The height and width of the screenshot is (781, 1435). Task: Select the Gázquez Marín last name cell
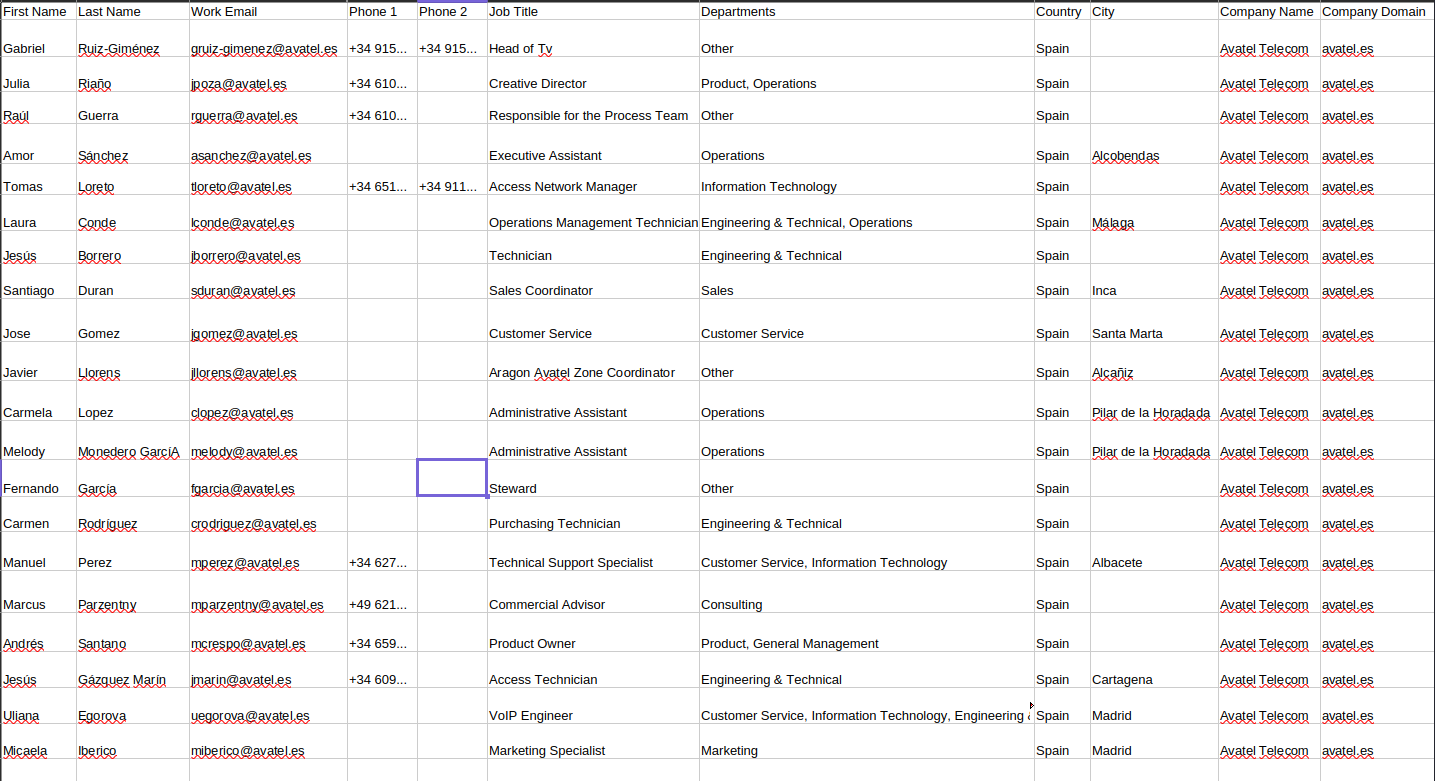click(132, 670)
